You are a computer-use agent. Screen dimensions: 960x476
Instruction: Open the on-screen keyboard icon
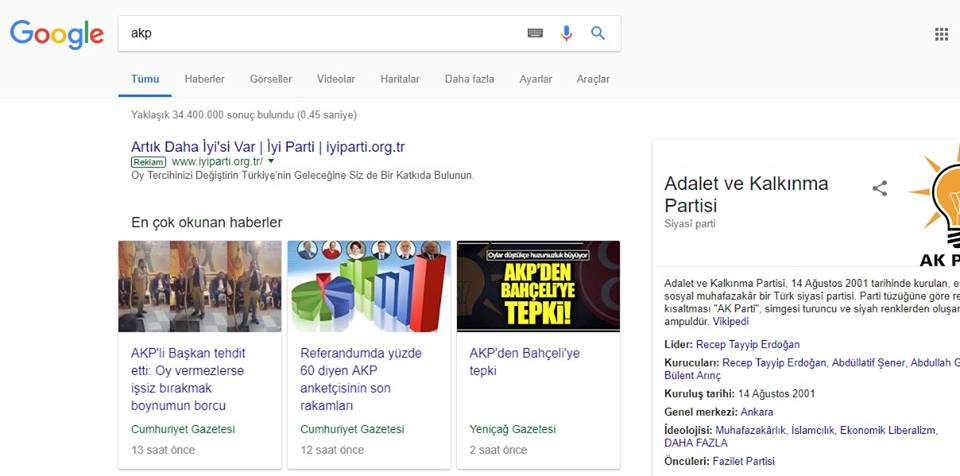[535, 33]
